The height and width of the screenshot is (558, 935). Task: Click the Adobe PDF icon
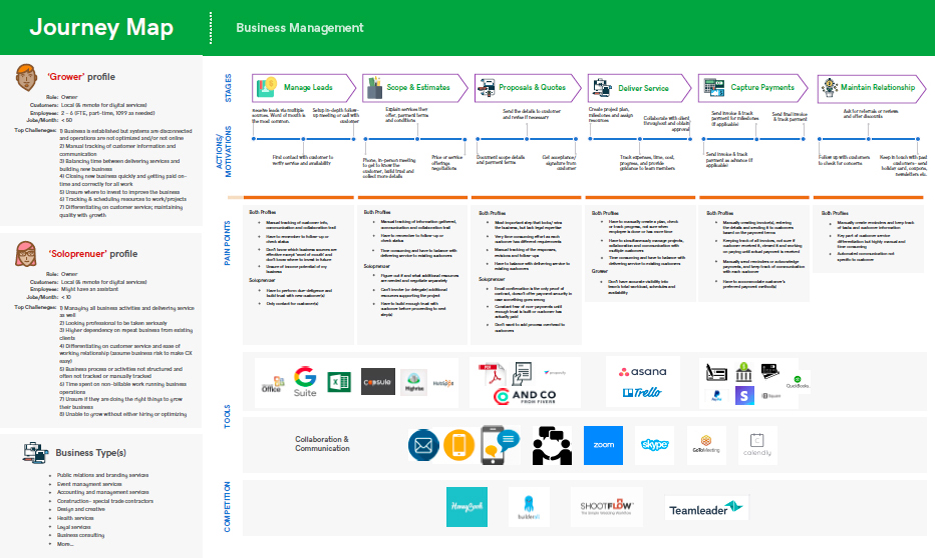[491, 374]
